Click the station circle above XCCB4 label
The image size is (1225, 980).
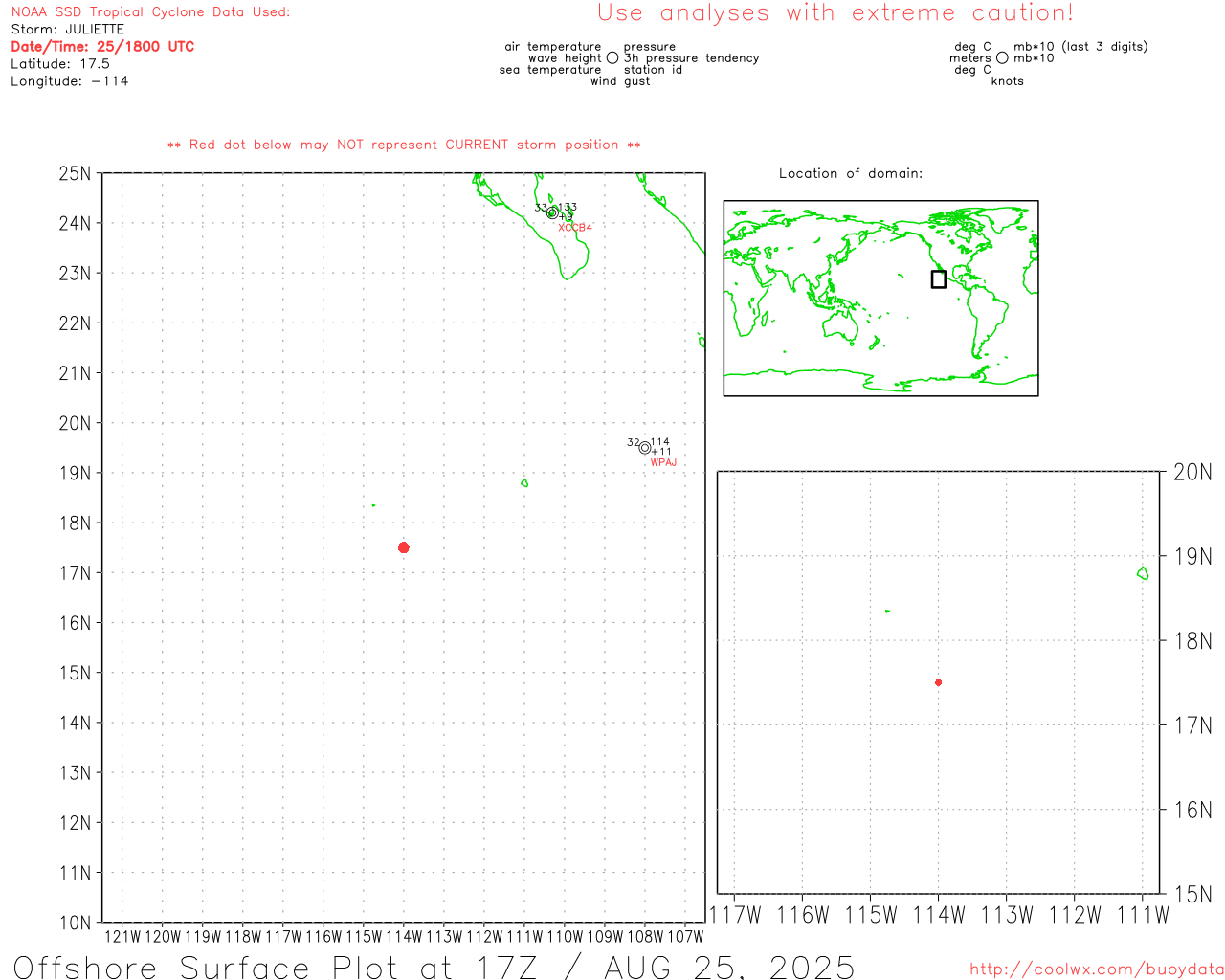pyautogui.click(x=552, y=212)
